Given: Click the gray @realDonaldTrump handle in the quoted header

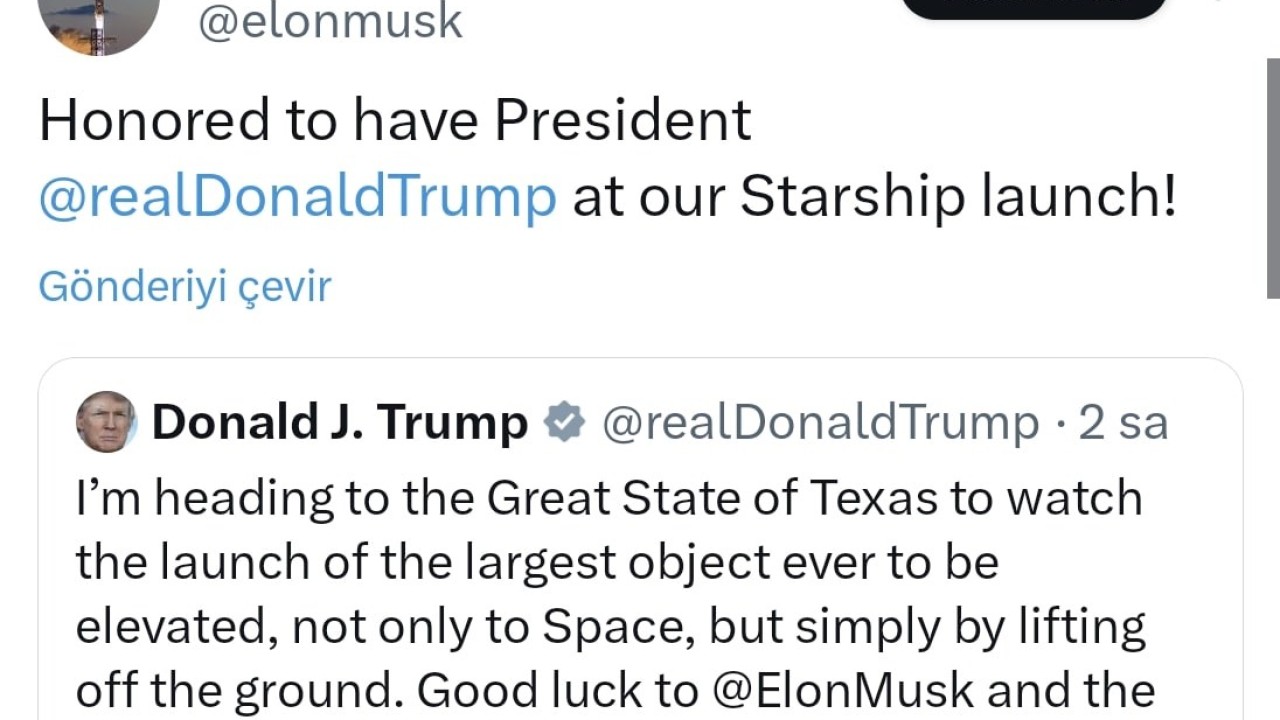Looking at the screenshot, I should tap(820, 422).
